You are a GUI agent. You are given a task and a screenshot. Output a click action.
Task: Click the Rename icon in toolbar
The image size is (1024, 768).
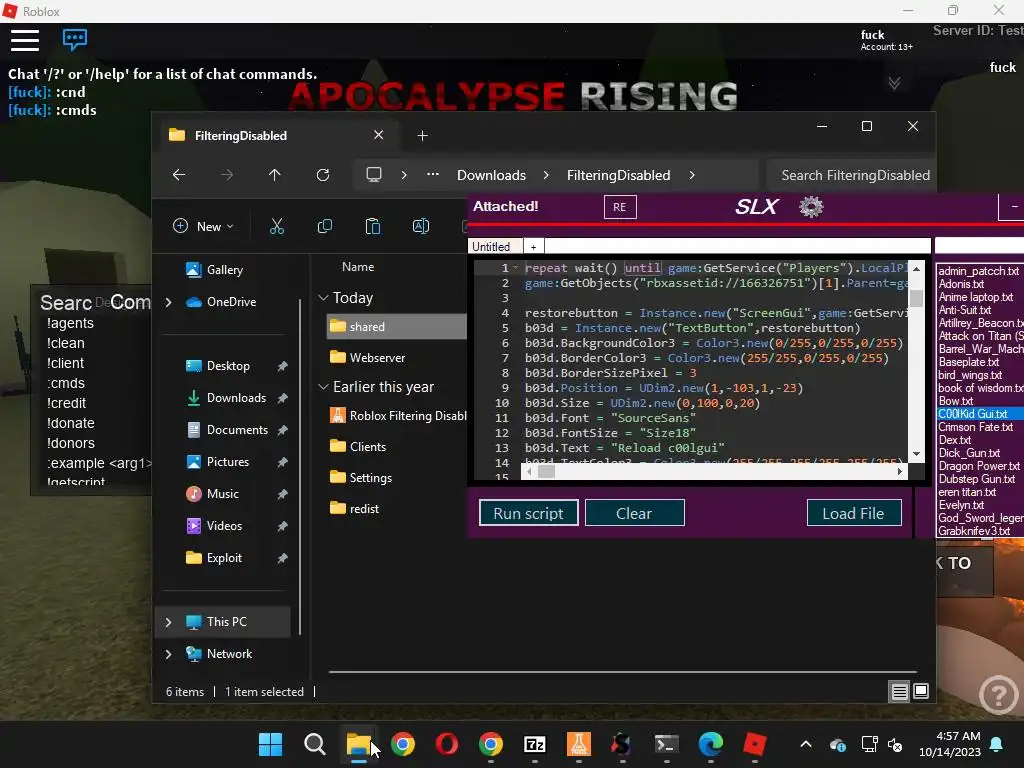(421, 227)
